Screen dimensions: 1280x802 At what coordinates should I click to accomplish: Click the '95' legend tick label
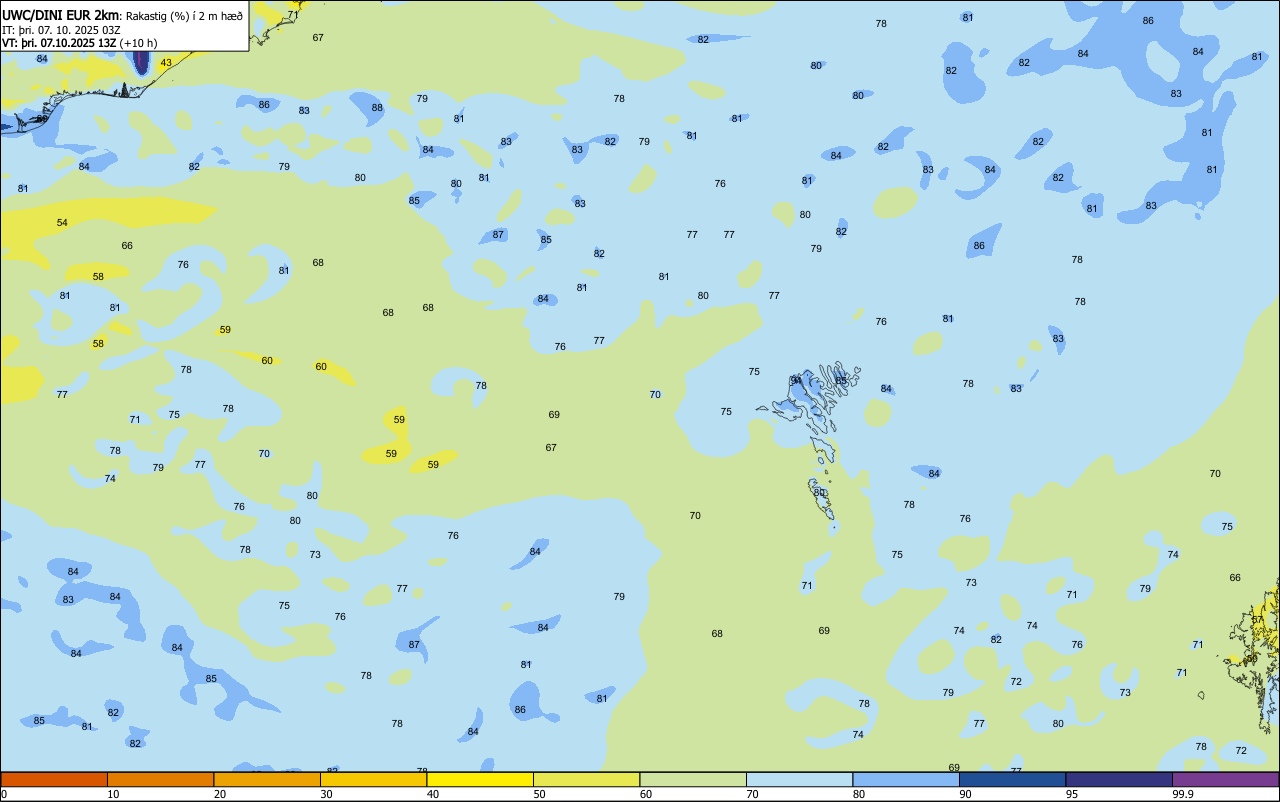[x=1072, y=794]
